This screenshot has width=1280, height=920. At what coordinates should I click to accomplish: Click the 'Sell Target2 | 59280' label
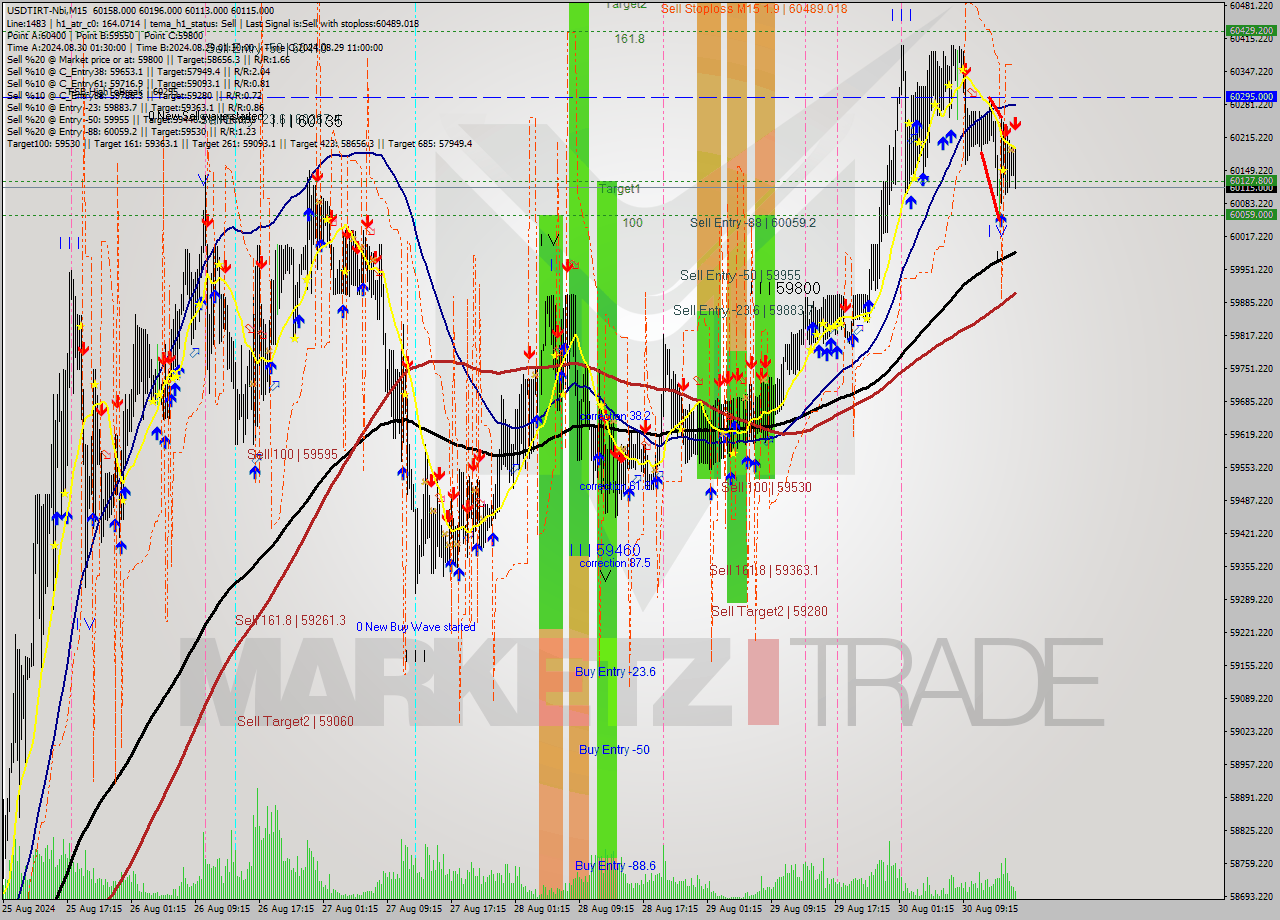[x=769, y=611]
